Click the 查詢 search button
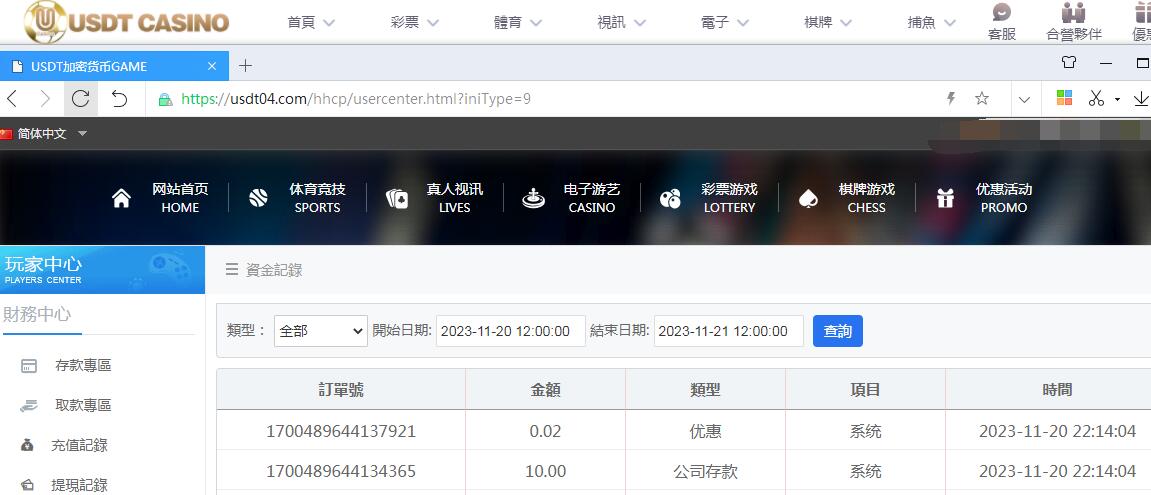Image resolution: width=1151 pixels, height=495 pixels. pos(838,331)
